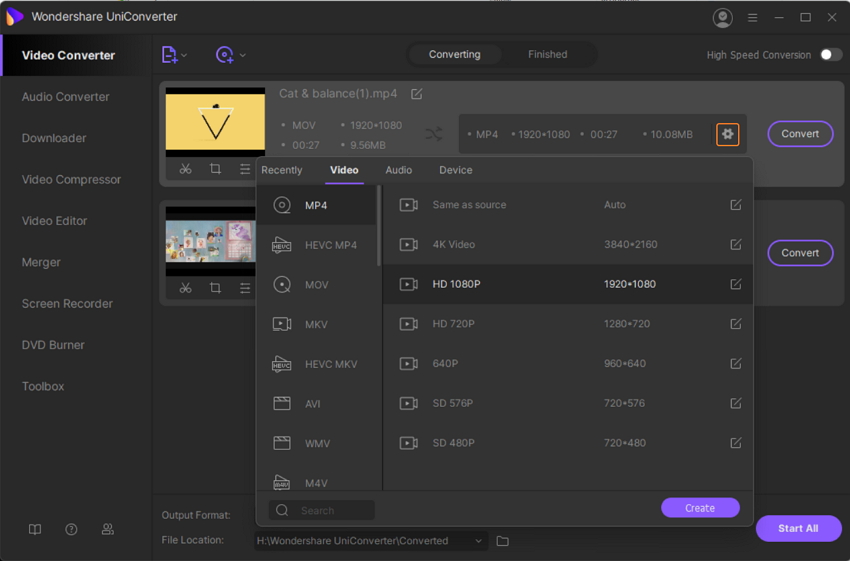The height and width of the screenshot is (561, 850).
Task: Select HD 720P resolution preset
Action: pyautogui.click(x=568, y=324)
